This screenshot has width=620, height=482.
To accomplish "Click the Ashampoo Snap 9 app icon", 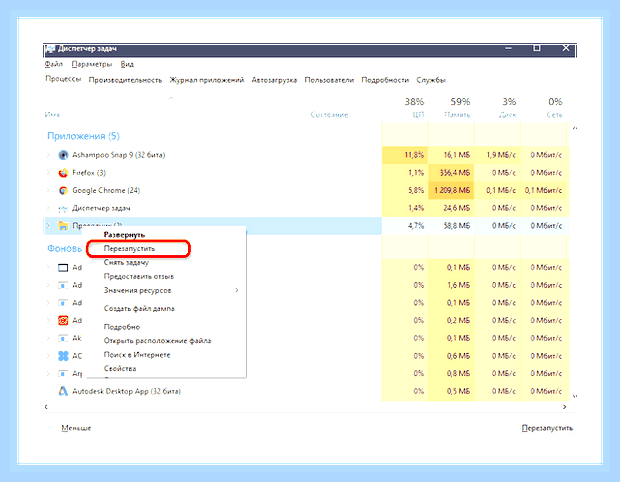I will [x=63, y=155].
